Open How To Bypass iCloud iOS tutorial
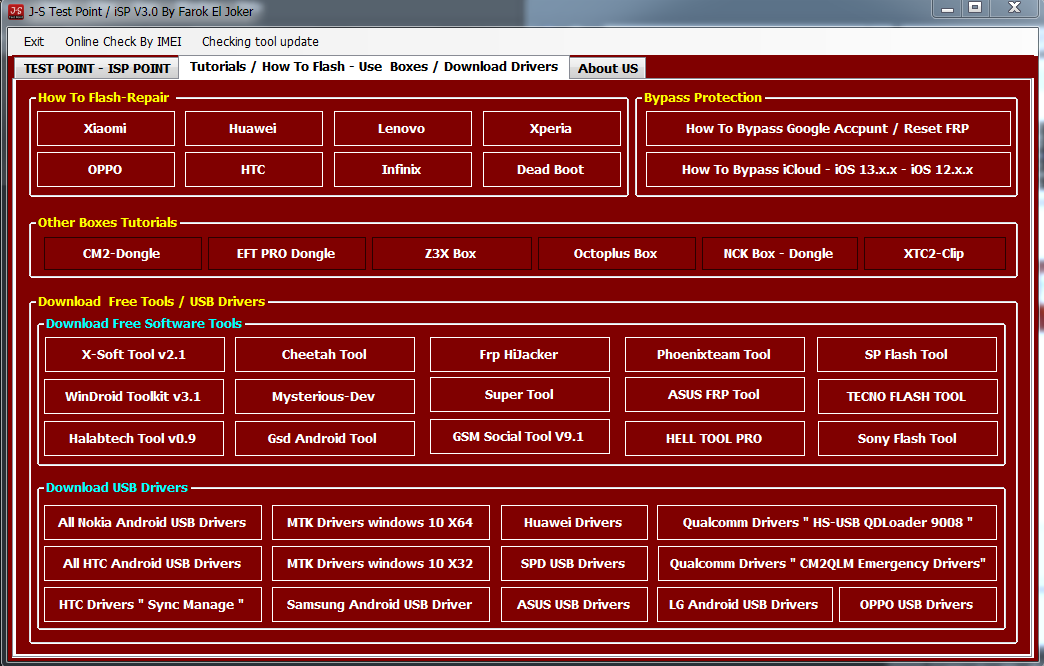This screenshot has width=1044, height=666. click(x=828, y=170)
